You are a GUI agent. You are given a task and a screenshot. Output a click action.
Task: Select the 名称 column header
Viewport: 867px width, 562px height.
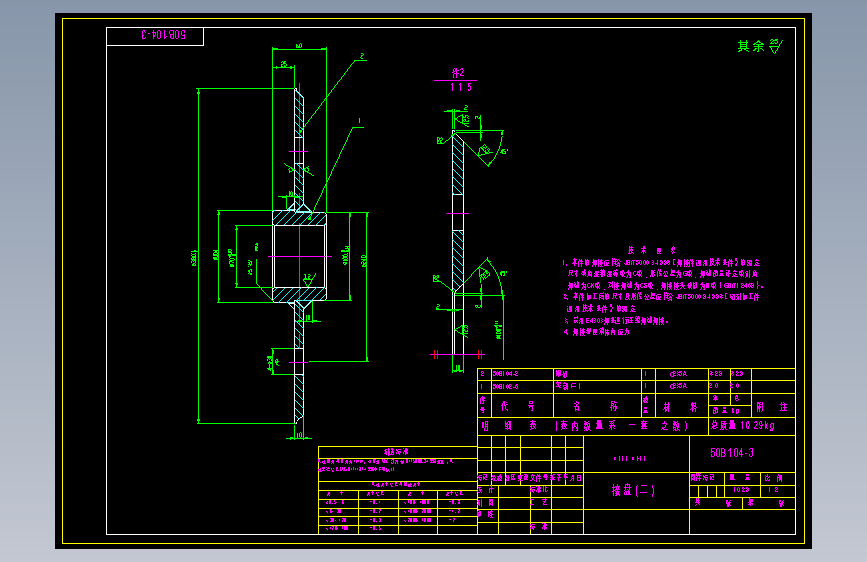596,407
